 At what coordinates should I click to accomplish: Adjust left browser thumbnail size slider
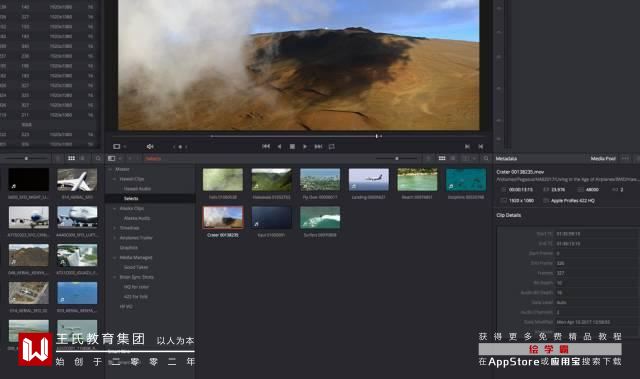coord(26,158)
